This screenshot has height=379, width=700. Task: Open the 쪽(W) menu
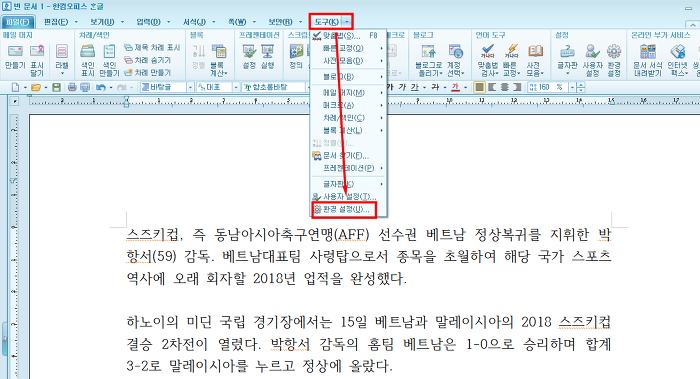coord(237,21)
